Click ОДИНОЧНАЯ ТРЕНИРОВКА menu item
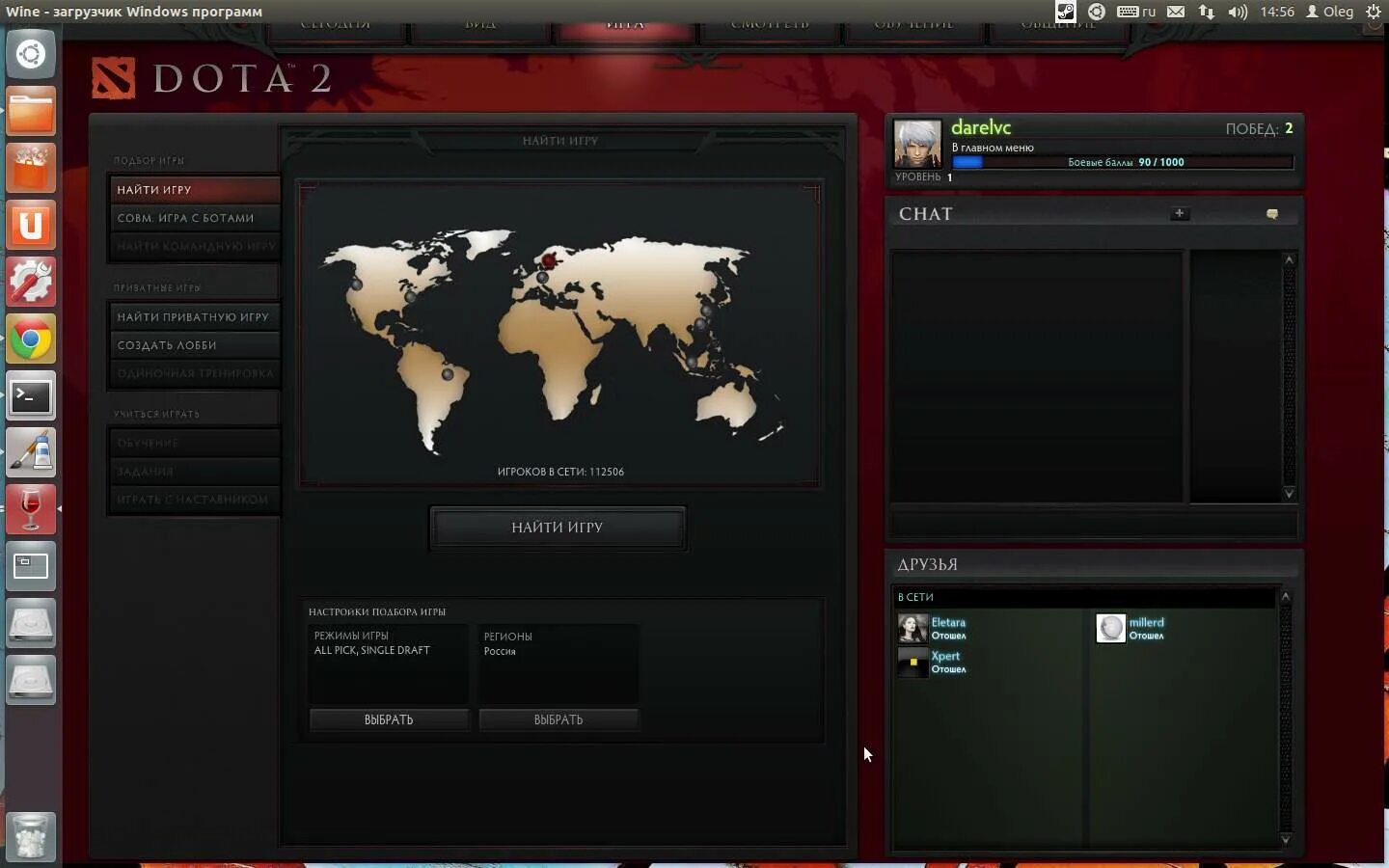 [x=194, y=373]
